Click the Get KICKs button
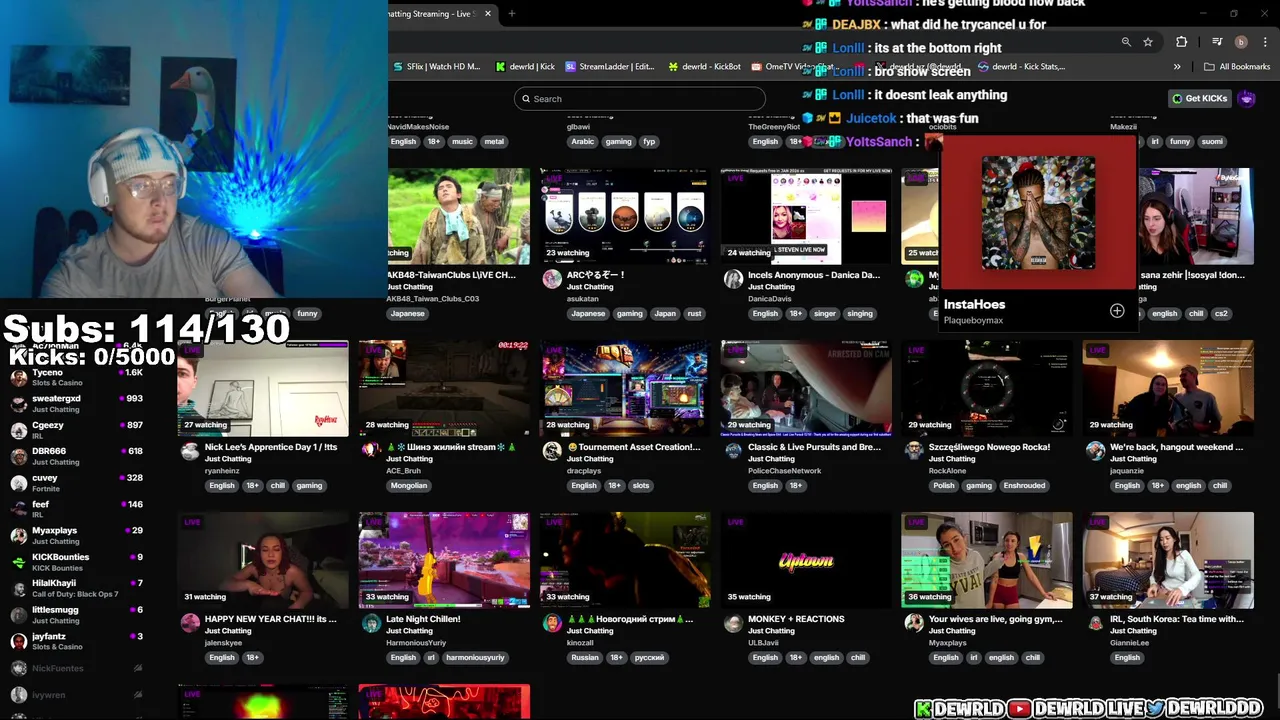This screenshot has height=720, width=1280. click(1199, 98)
